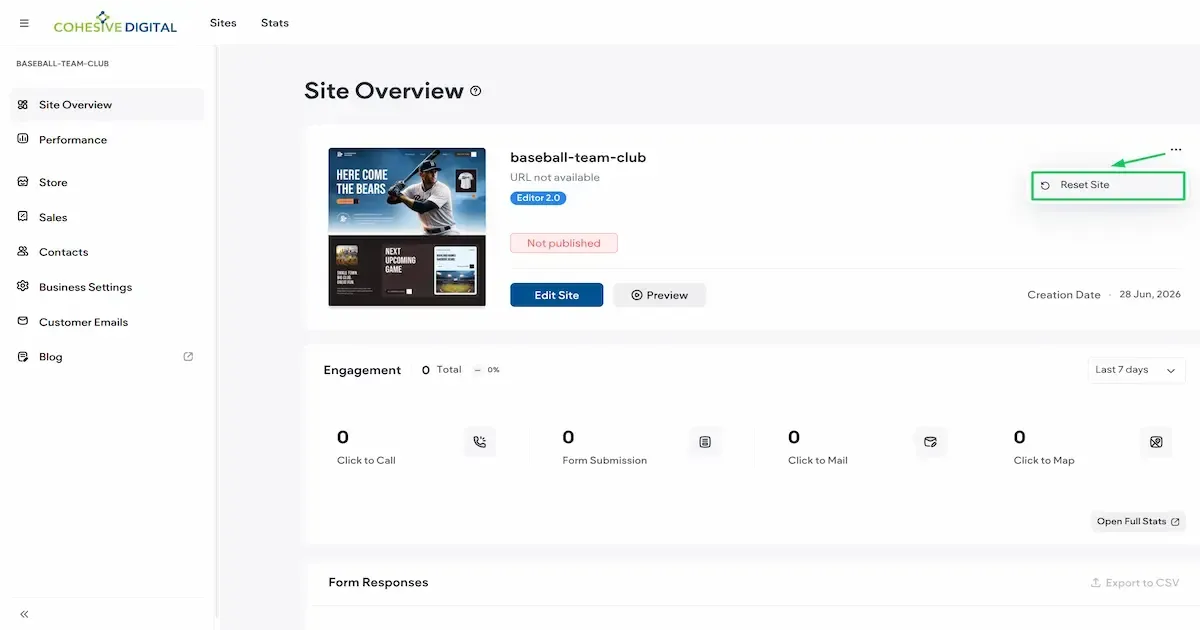Click the help icon beside Site Overview
The width and height of the screenshot is (1200, 630).
(476, 91)
